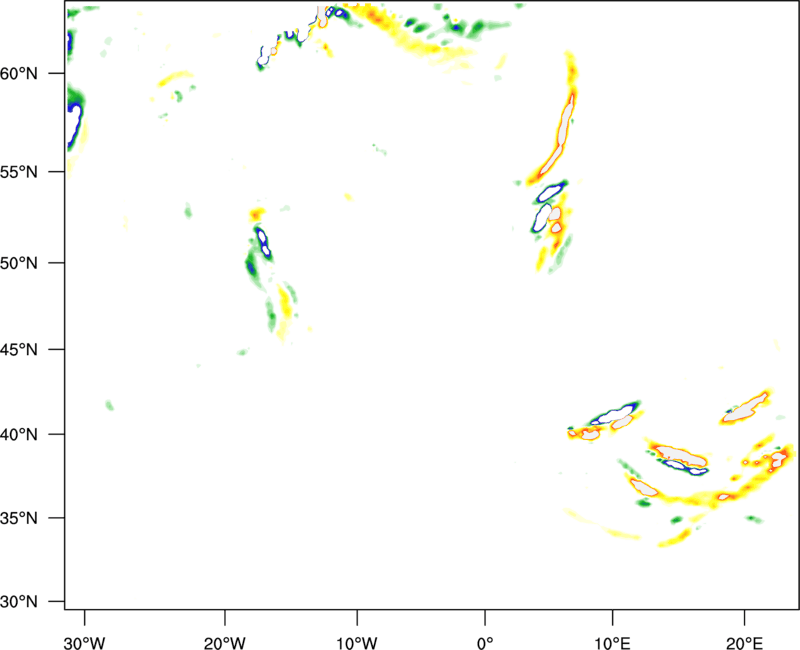Select the blue-outlined patch near 51°N, 17°W

click(262, 242)
